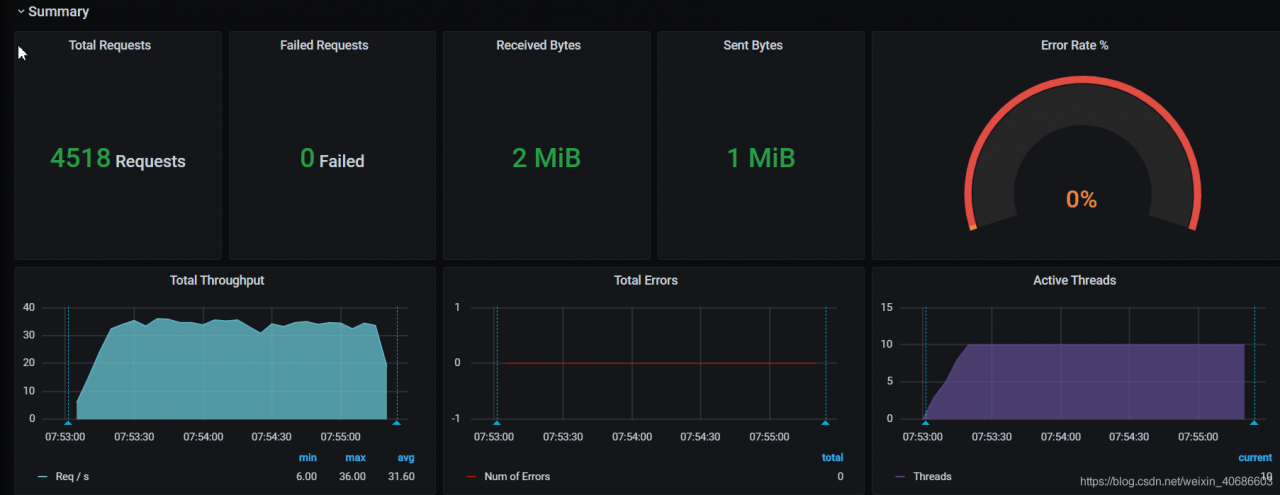The height and width of the screenshot is (495, 1280).
Task: Open the Active Threads panel title menu
Action: pyautogui.click(x=1074, y=280)
